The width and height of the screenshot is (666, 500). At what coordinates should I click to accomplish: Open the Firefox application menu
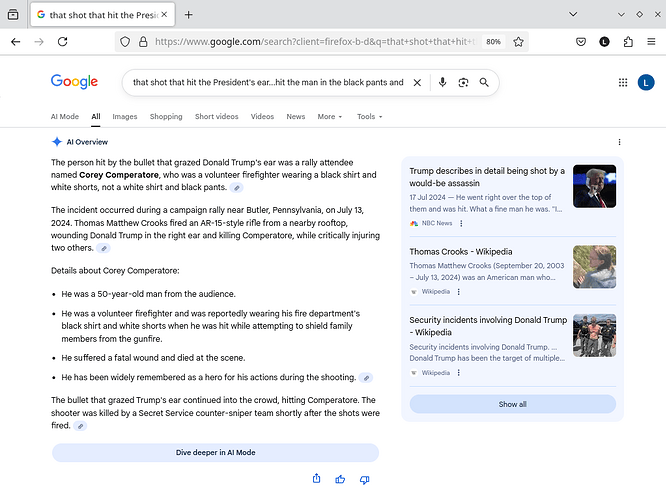pos(651,42)
